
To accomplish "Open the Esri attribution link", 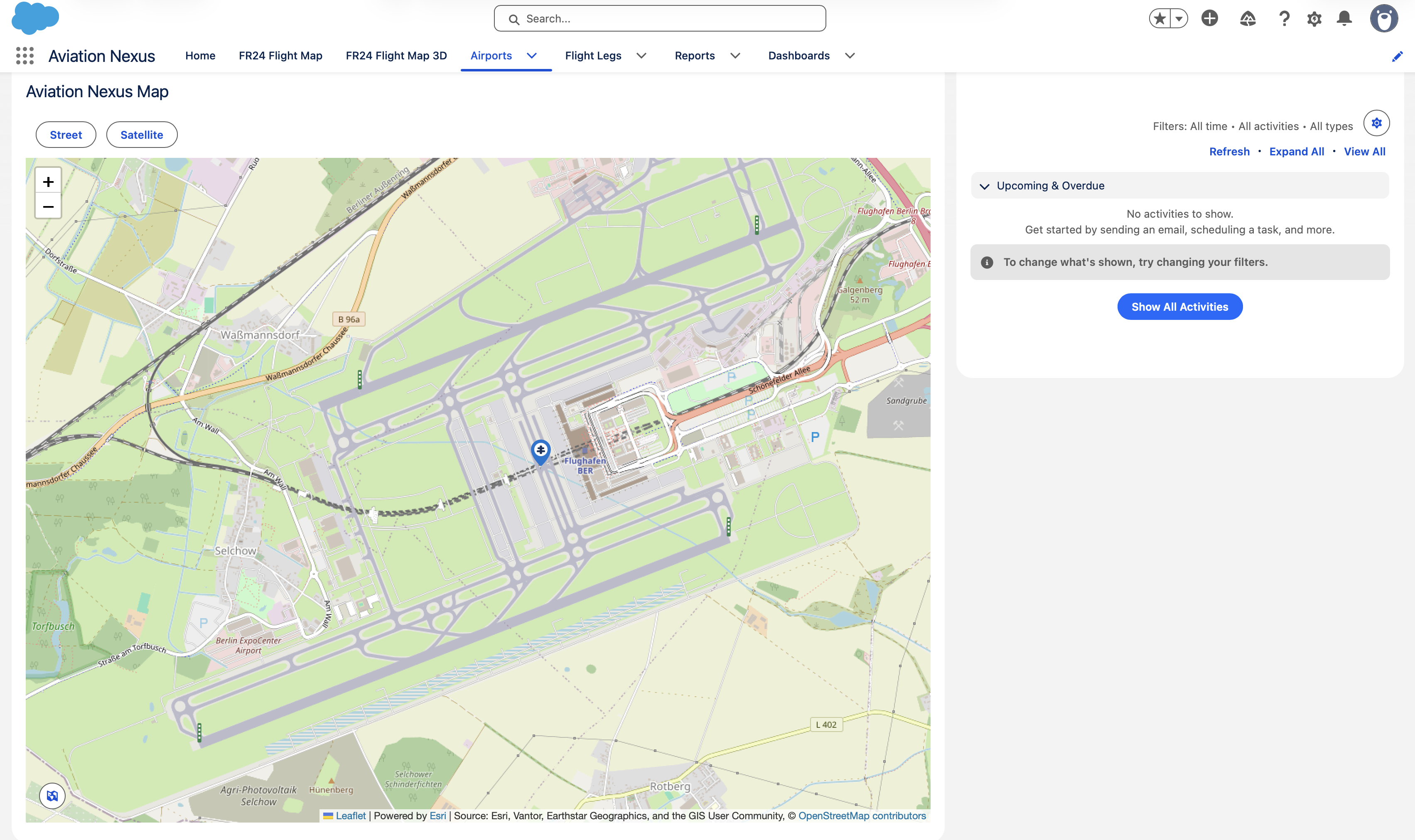I will (437, 815).
